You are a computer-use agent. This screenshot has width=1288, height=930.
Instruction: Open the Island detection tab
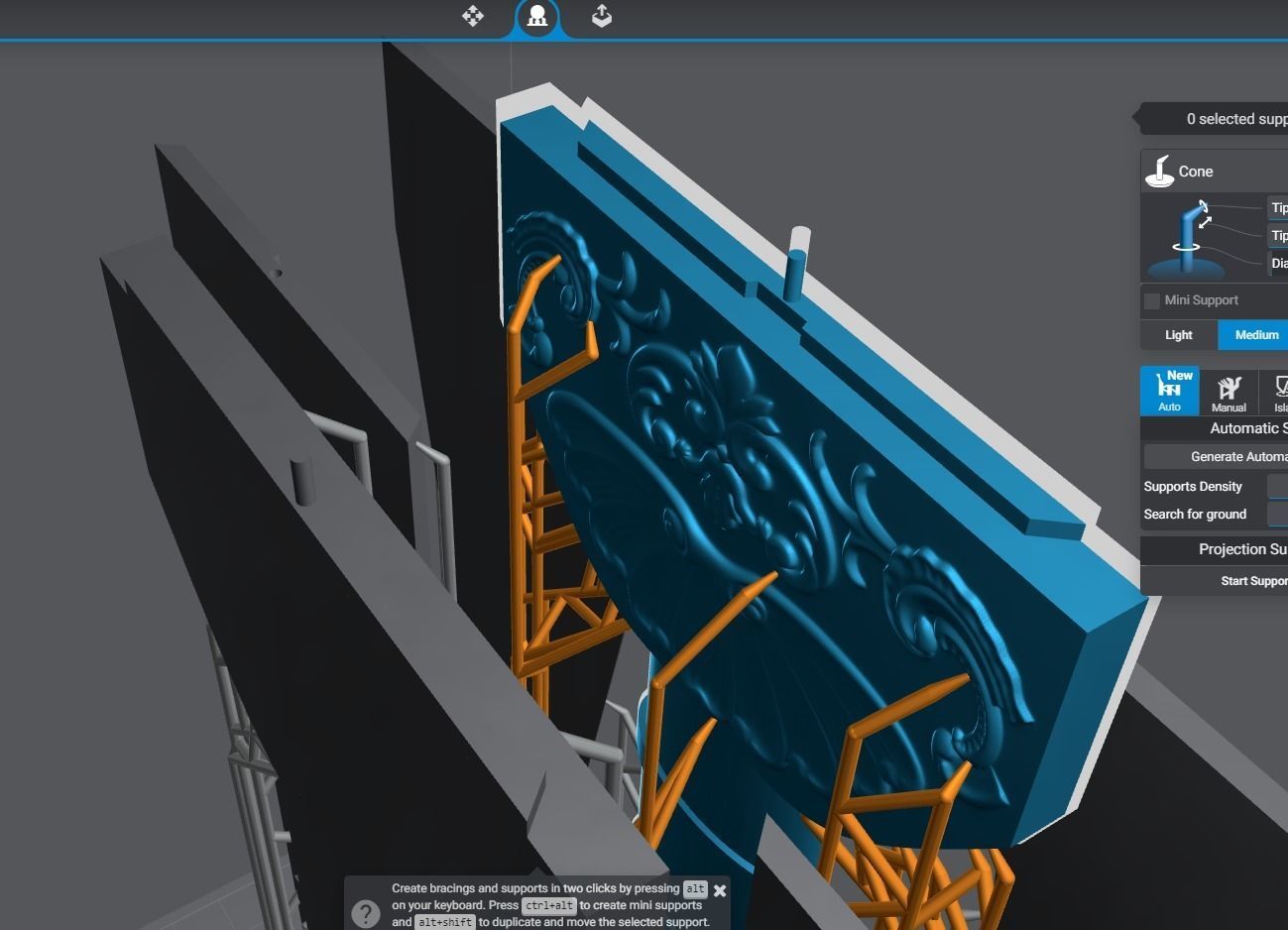(1274, 391)
